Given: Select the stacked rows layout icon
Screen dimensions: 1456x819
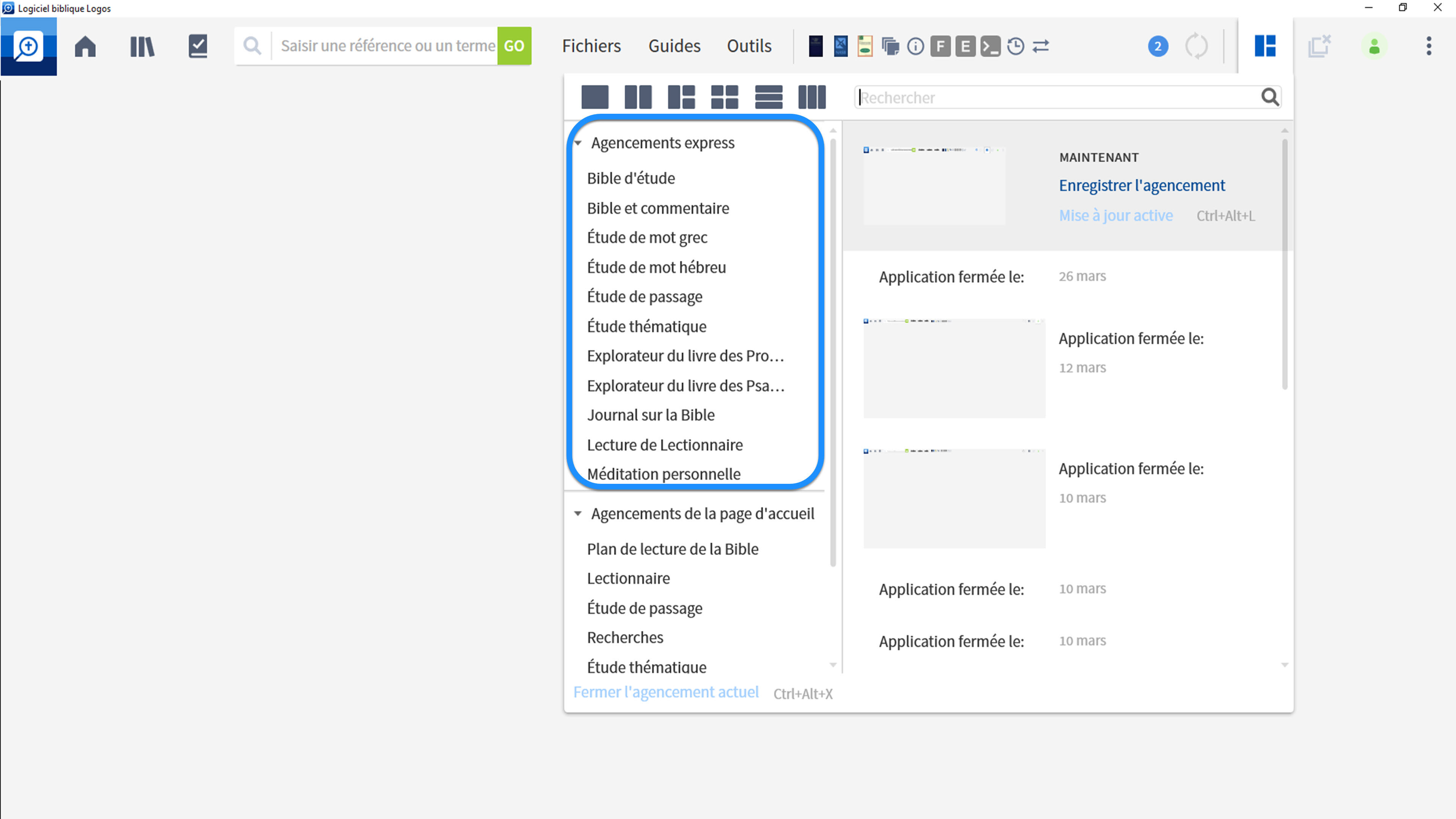Looking at the screenshot, I should [769, 97].
